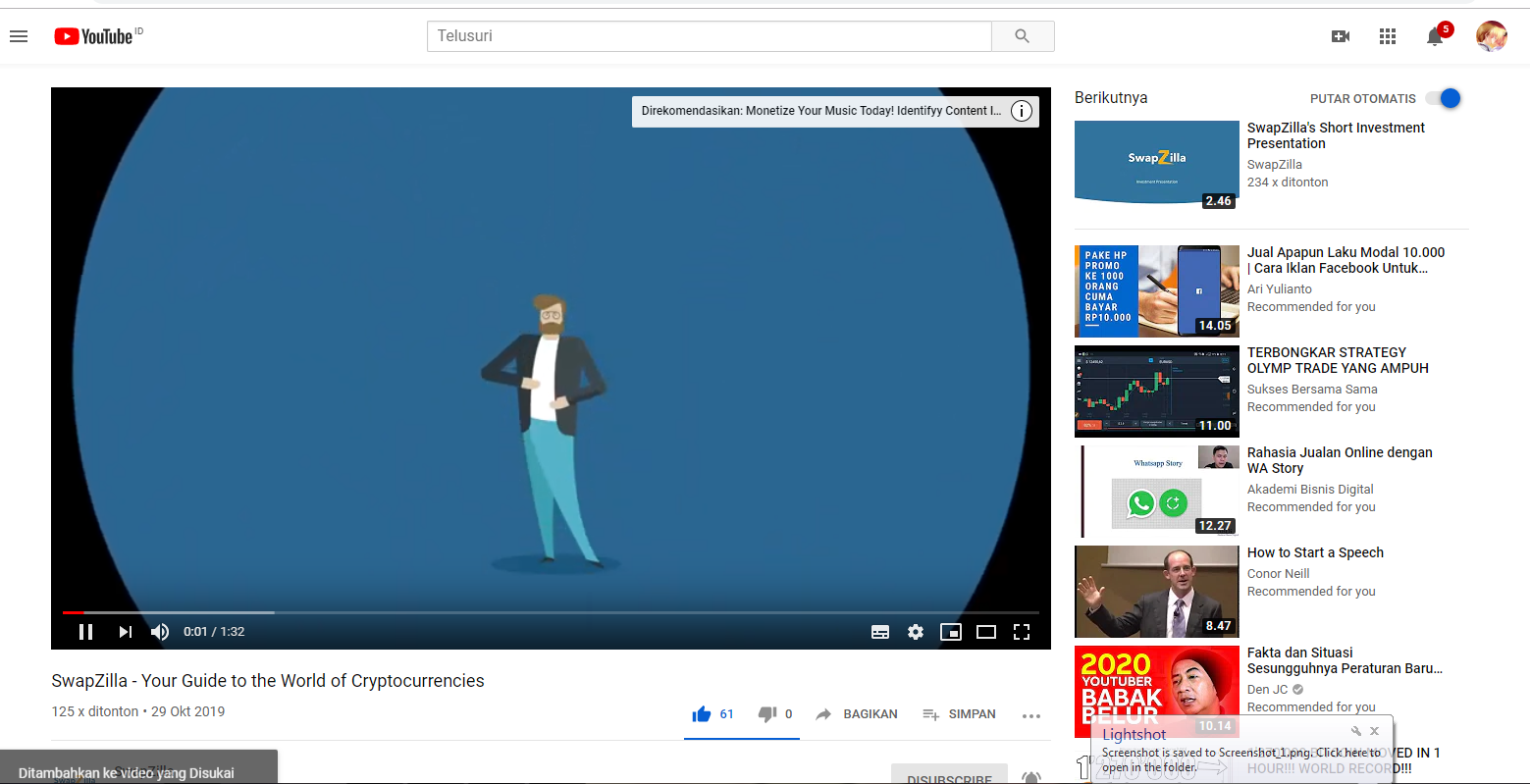The height and width of the screenshot is (784, 1530).
Task: Click channel name Sukses Bersama Sama
Action: (1312, 390)
